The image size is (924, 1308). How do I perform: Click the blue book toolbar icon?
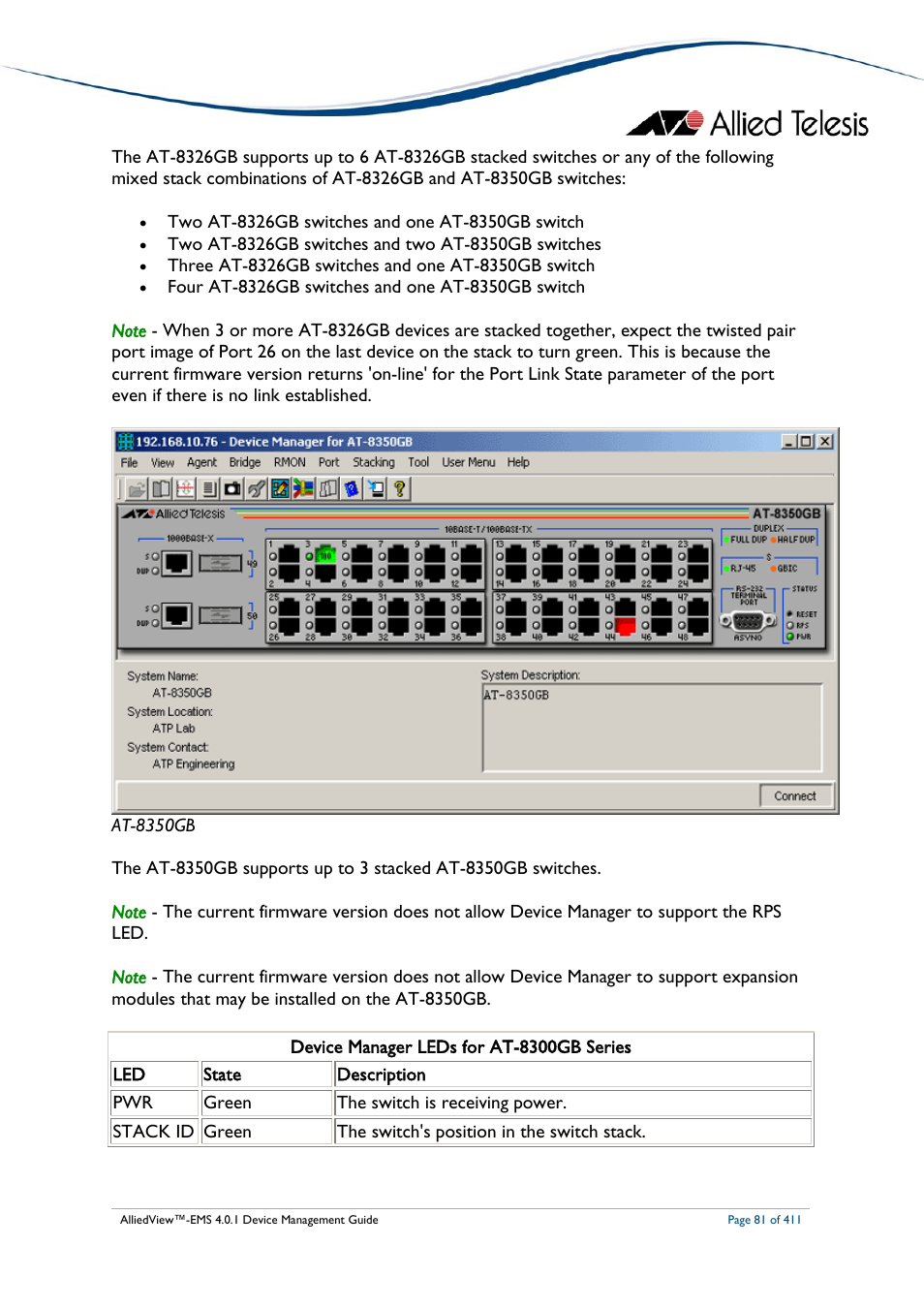pos(352,489)
